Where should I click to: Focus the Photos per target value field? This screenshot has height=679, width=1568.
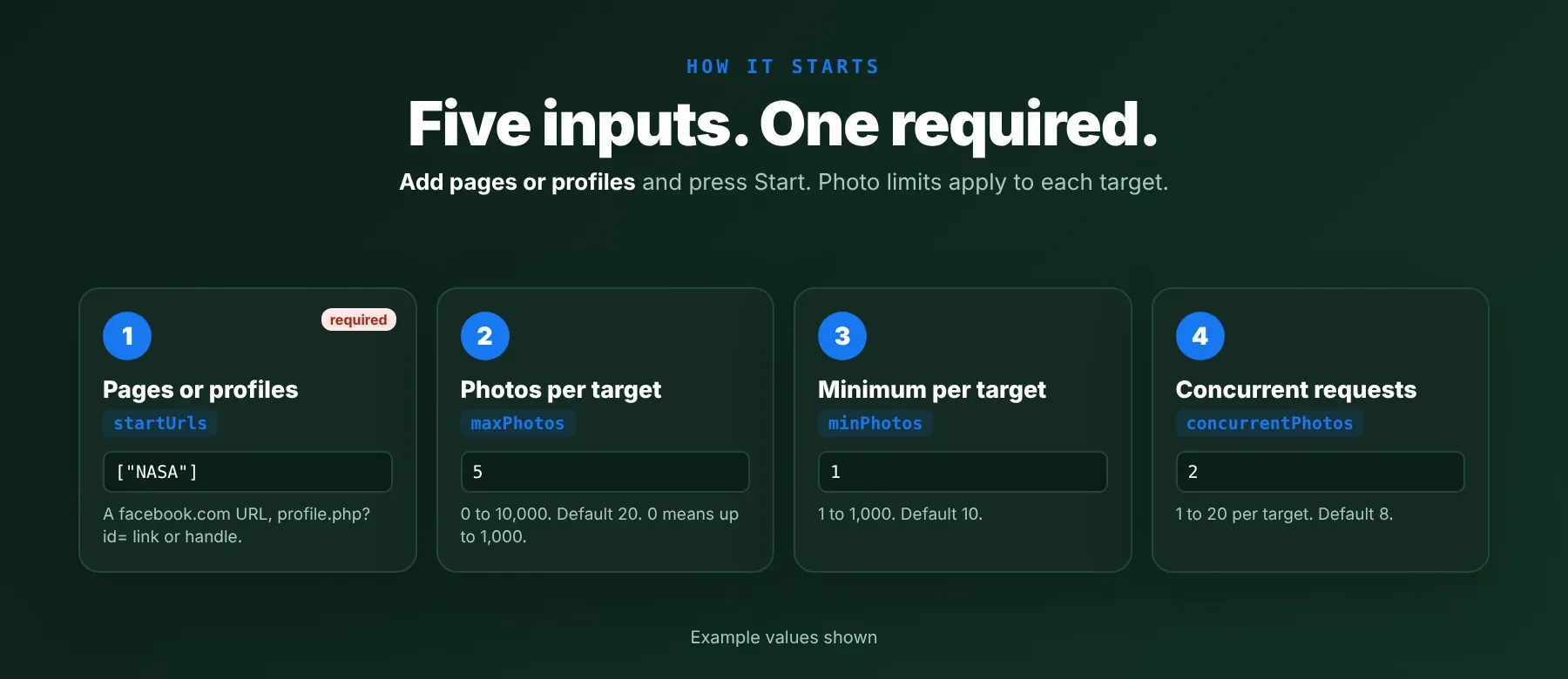(605, 472)
